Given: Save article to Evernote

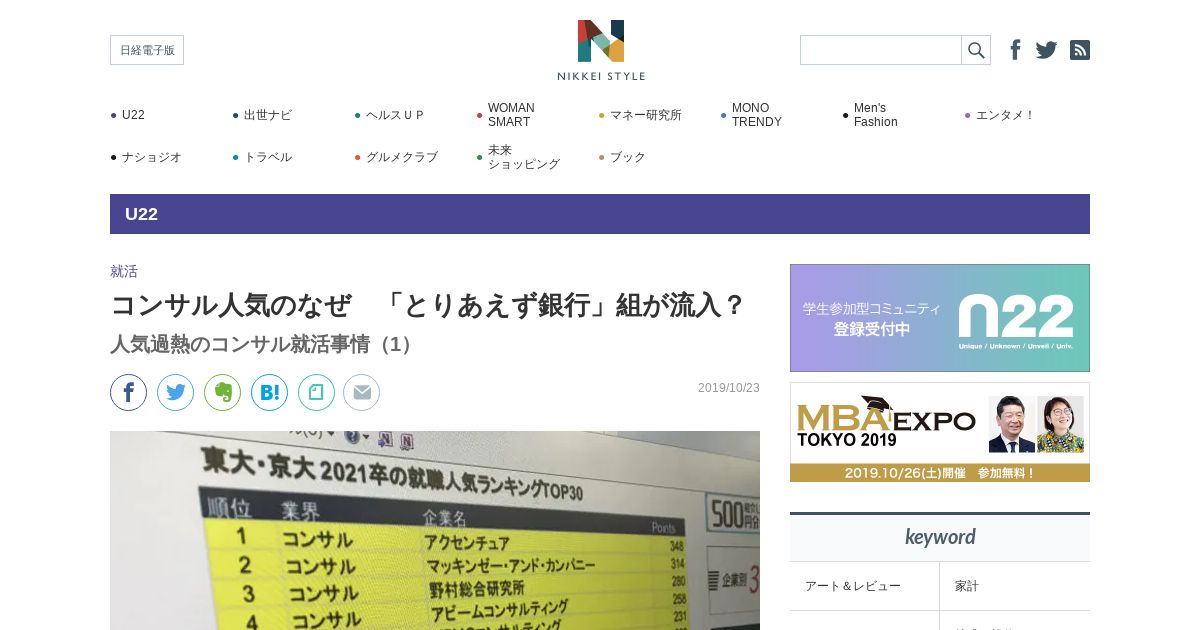Looking at the screenshot, I should (222, 392).
